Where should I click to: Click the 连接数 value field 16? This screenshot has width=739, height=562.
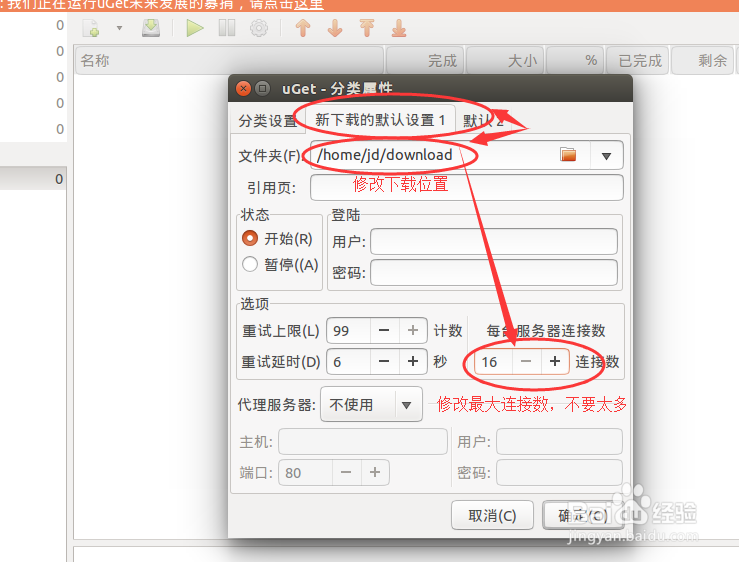[x=493, y=362]
